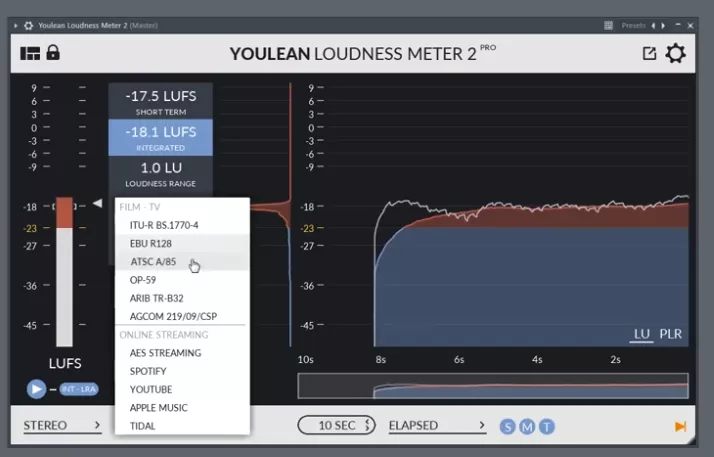
Task: Click the loudness distribution histogram
Action: 270,215
